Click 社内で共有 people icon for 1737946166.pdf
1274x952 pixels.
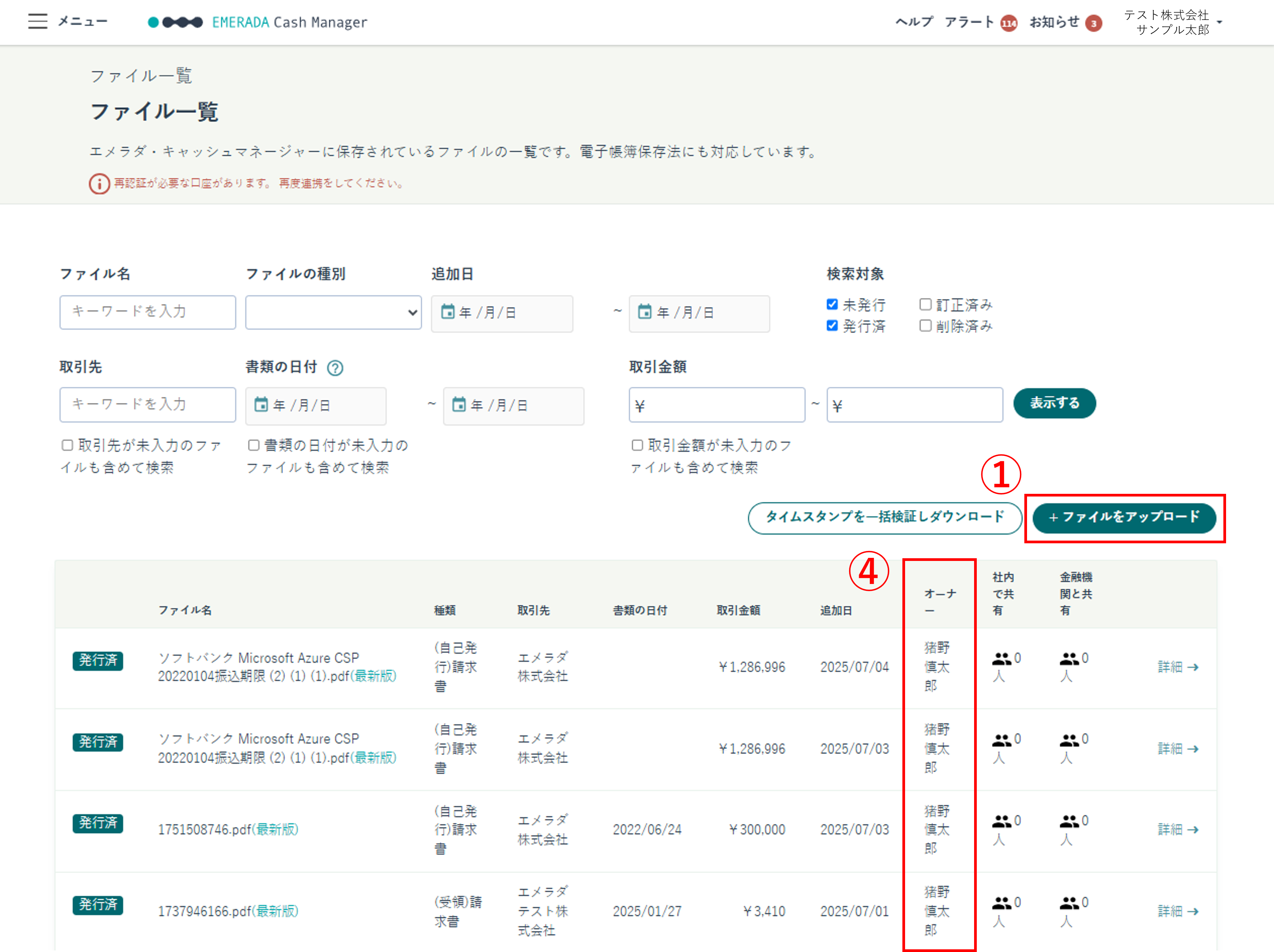click(1002, 904)
